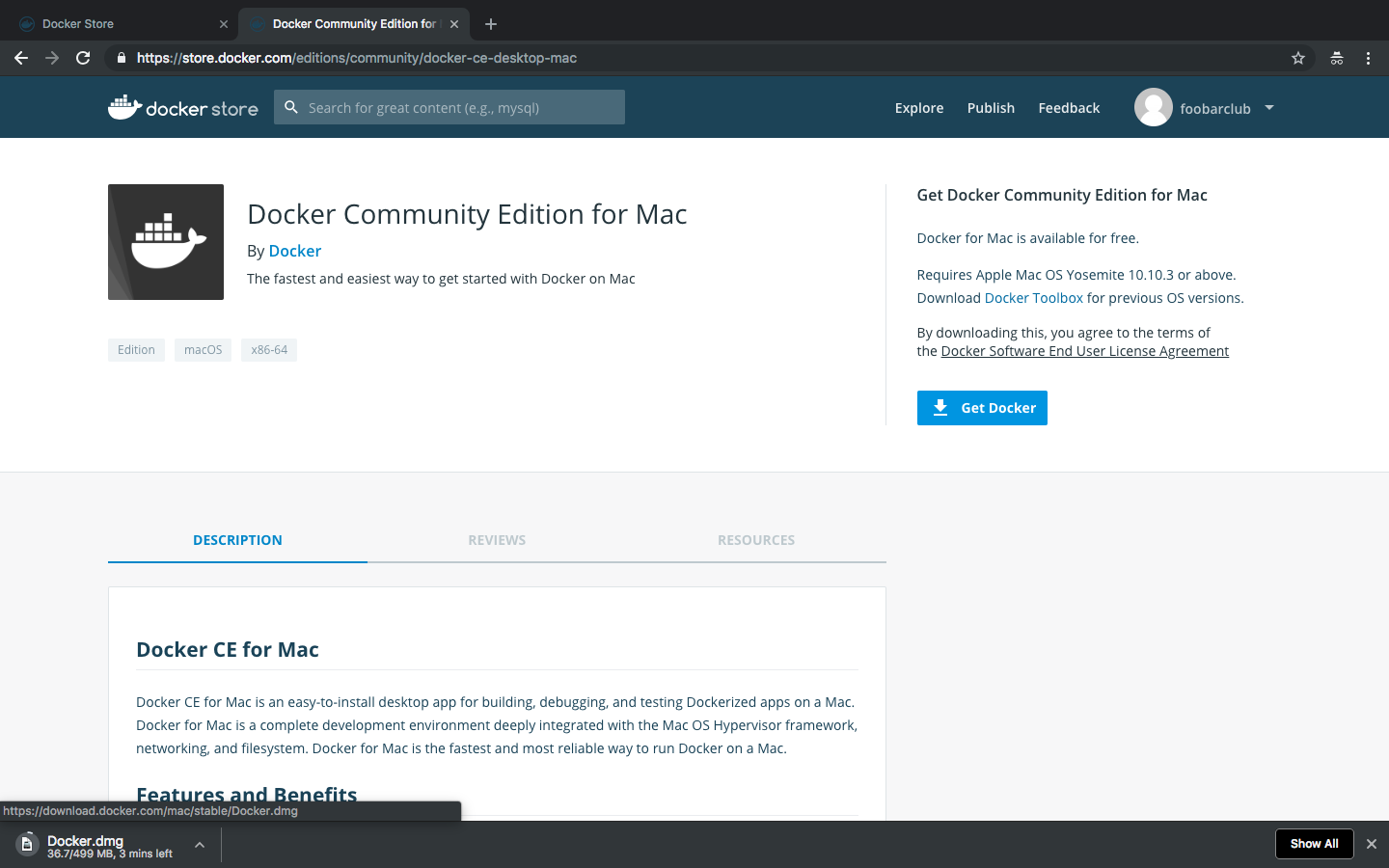Click the 'Docker Community Edition for Mac' title
The image size is (1389, 868).
pos(467,214)
